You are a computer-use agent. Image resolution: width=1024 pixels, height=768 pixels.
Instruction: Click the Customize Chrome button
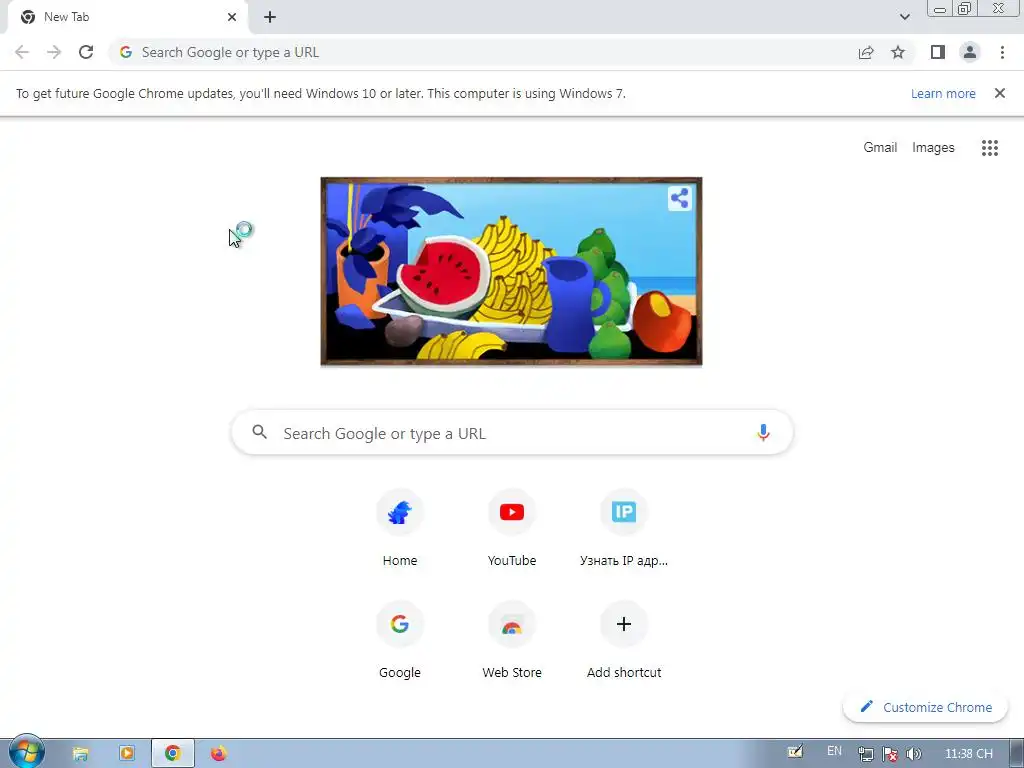pyautogui.click(x=925, y=707)
